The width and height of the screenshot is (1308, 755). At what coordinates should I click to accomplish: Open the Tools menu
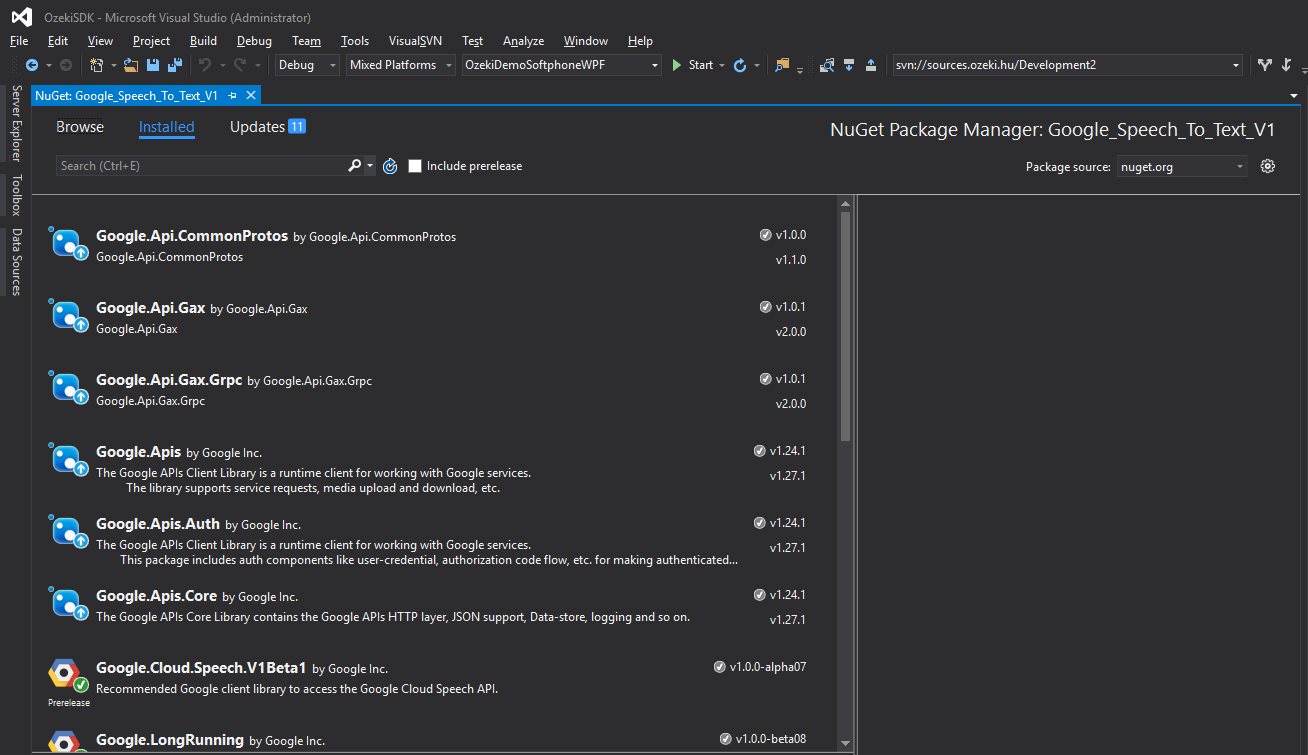click(355, 41)
